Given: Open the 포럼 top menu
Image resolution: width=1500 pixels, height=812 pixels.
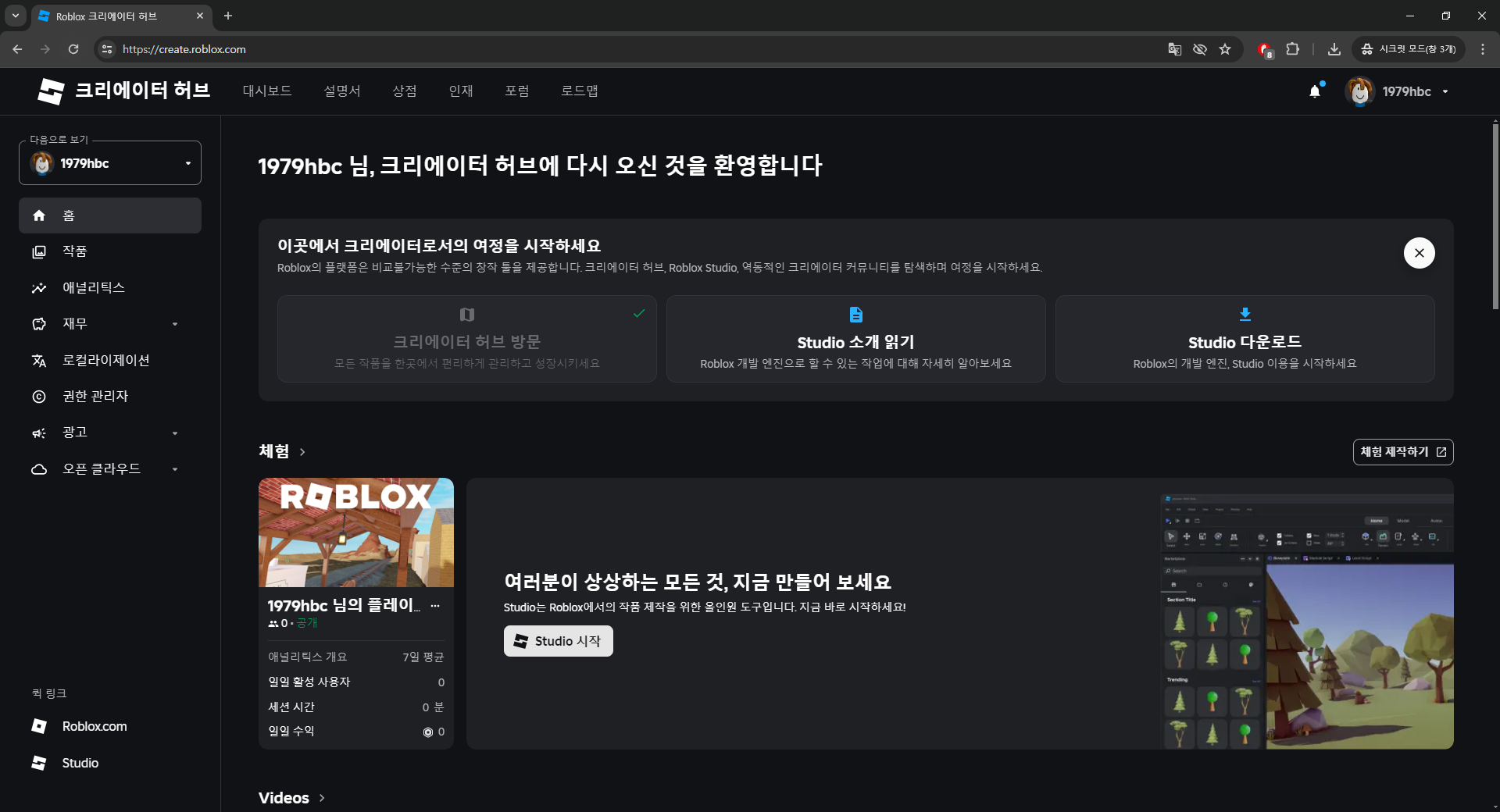Looking at the screenshot, I should point(517,91).
